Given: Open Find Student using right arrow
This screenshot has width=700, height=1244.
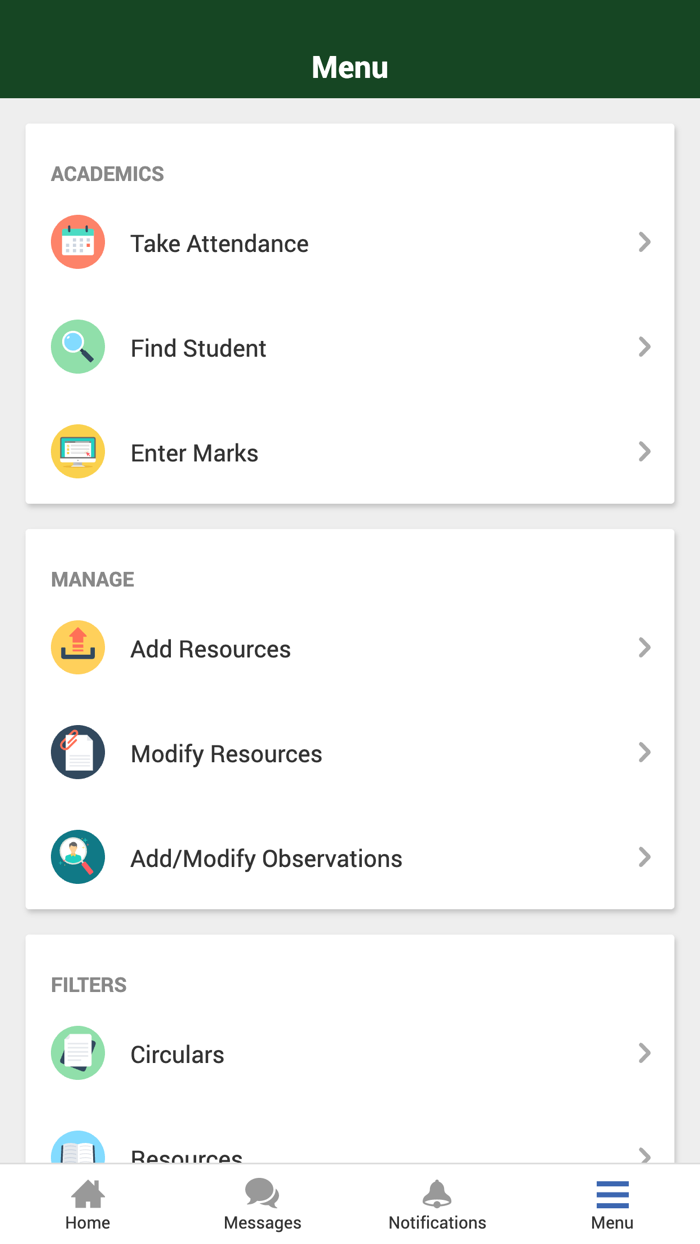Looking at the screenshot, I should click(645, 347).
